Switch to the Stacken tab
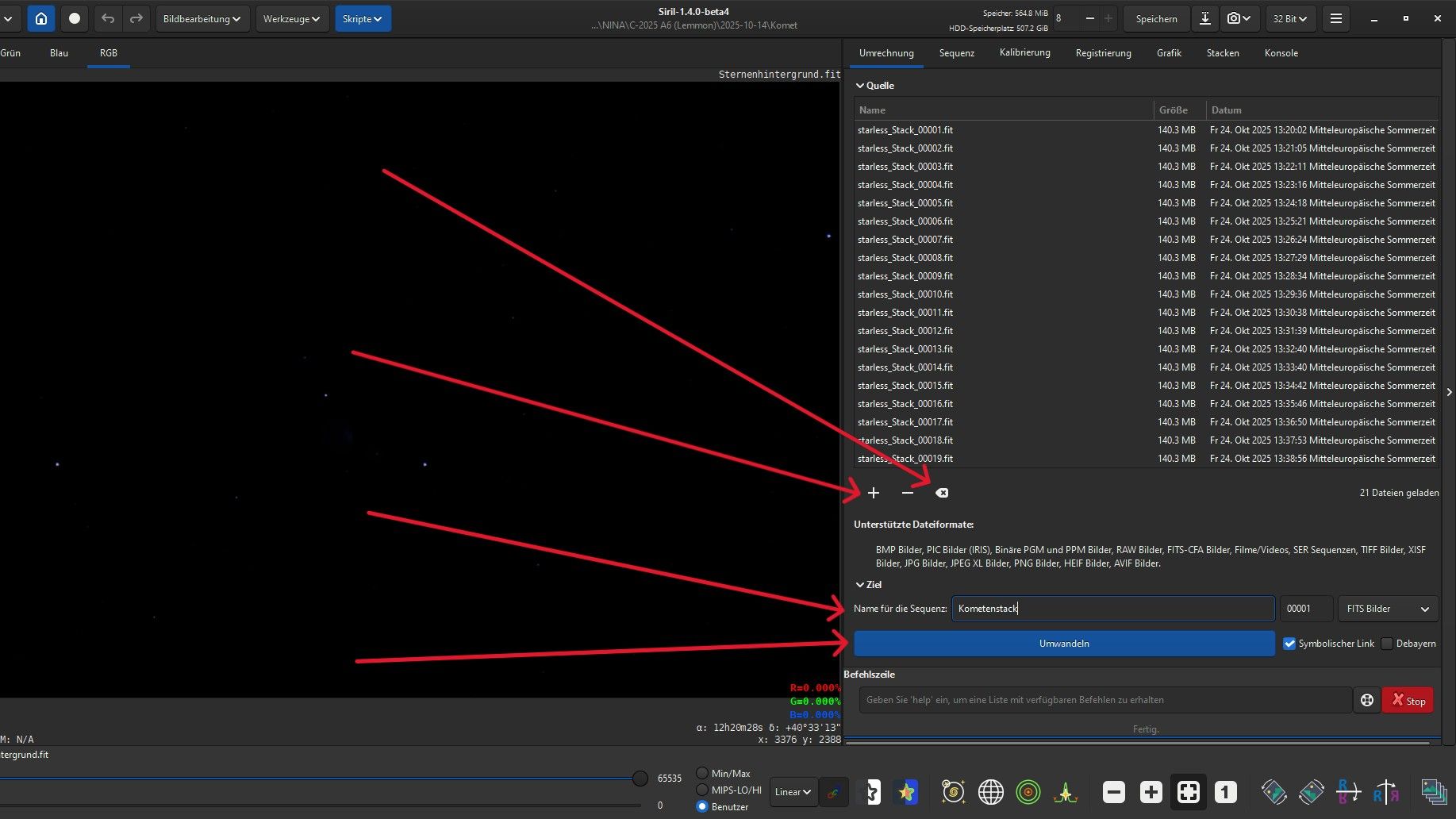 click(1222, 53)
